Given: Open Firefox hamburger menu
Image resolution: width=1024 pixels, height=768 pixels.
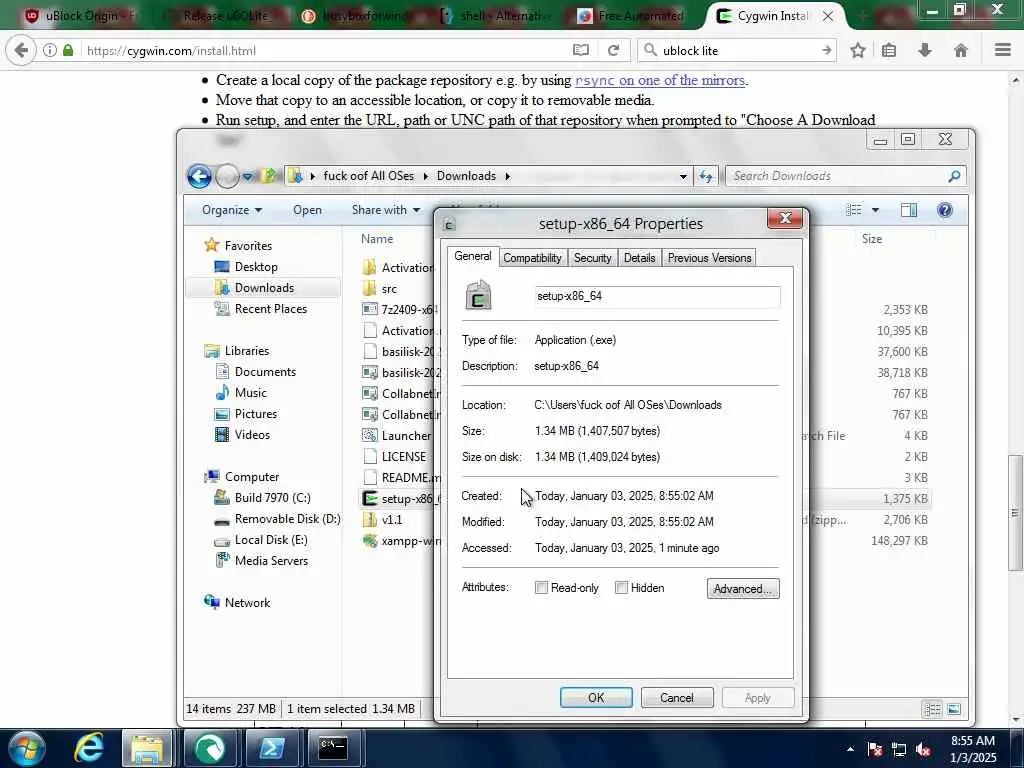Looking at the screenshot, I should [1003, 50].
